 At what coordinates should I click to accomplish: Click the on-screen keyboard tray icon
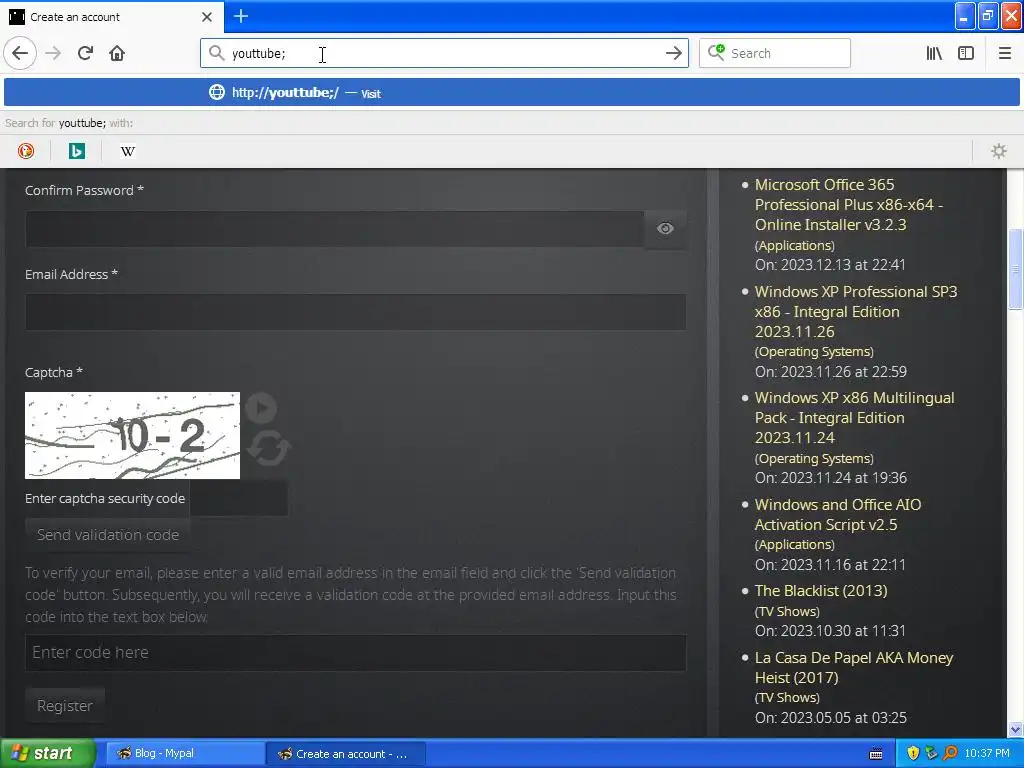pos(876,754)
